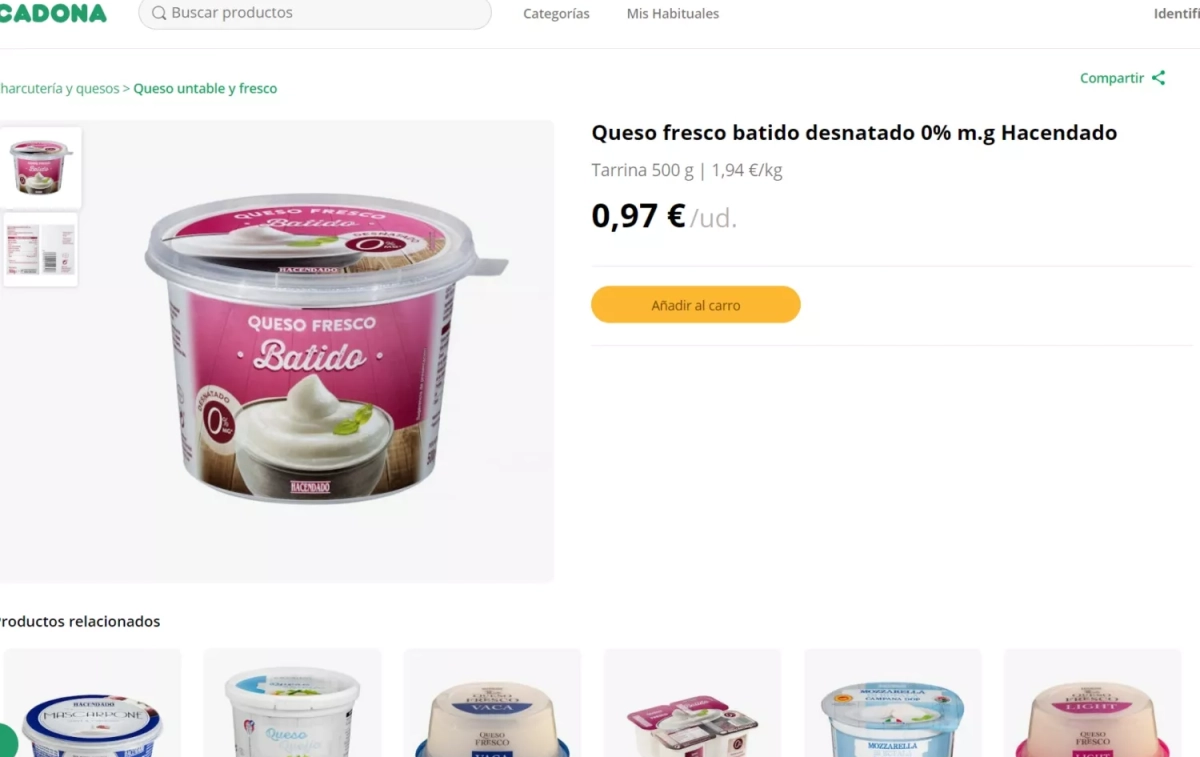Open Mis Habituales tab
1200x757 pixels.
click(673, 14)
